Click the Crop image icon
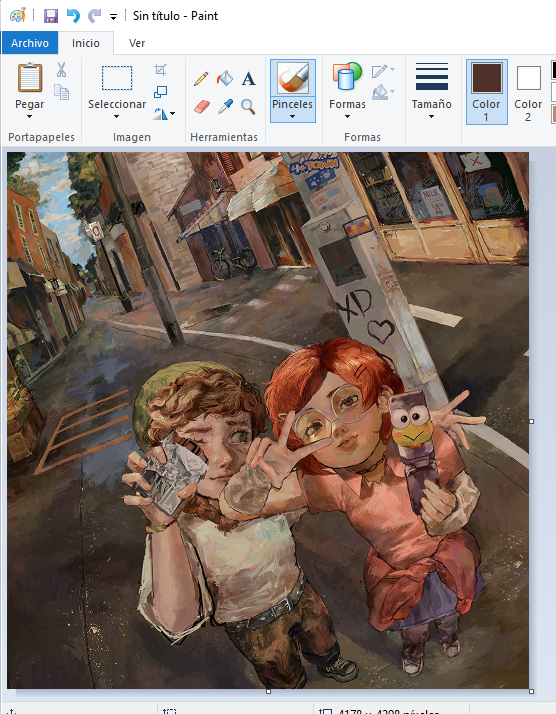The image size is (556, 714). click(x=160, y=70)
